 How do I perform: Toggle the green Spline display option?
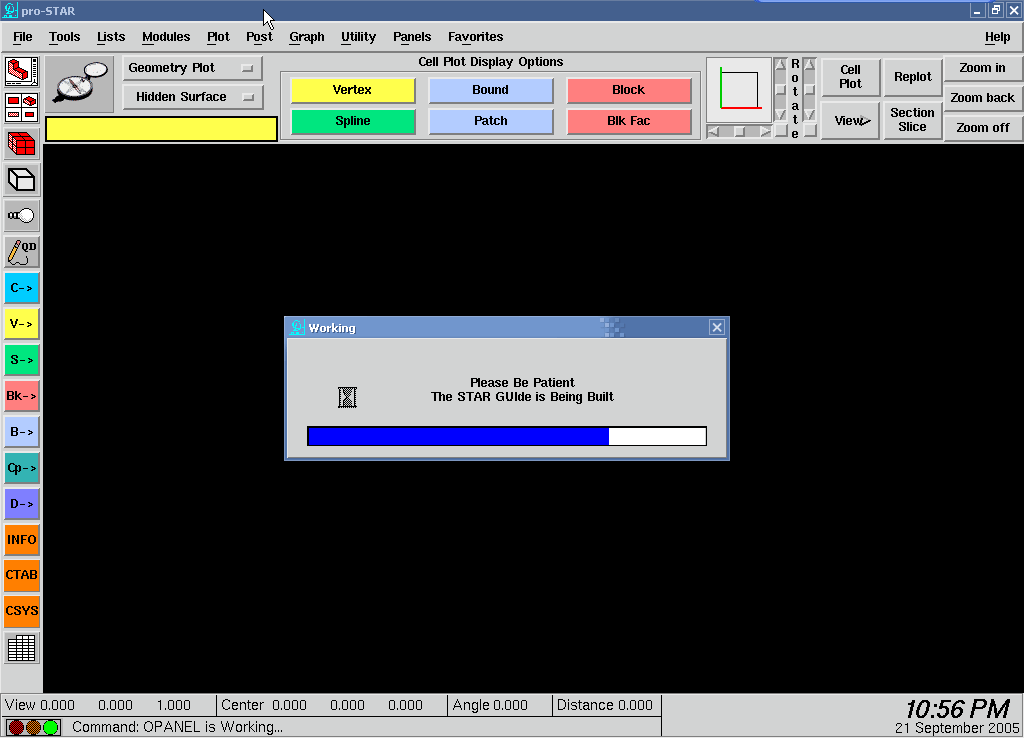pos(353,121)
